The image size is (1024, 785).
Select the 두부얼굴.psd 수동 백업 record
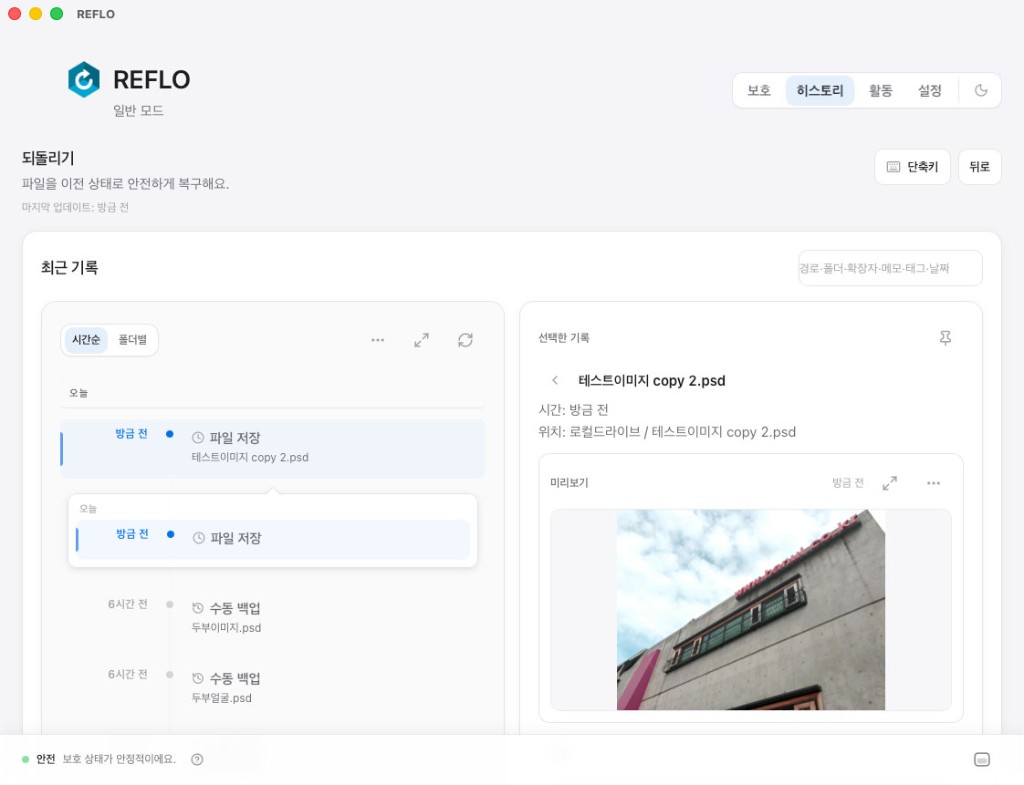tap(272, 687)
